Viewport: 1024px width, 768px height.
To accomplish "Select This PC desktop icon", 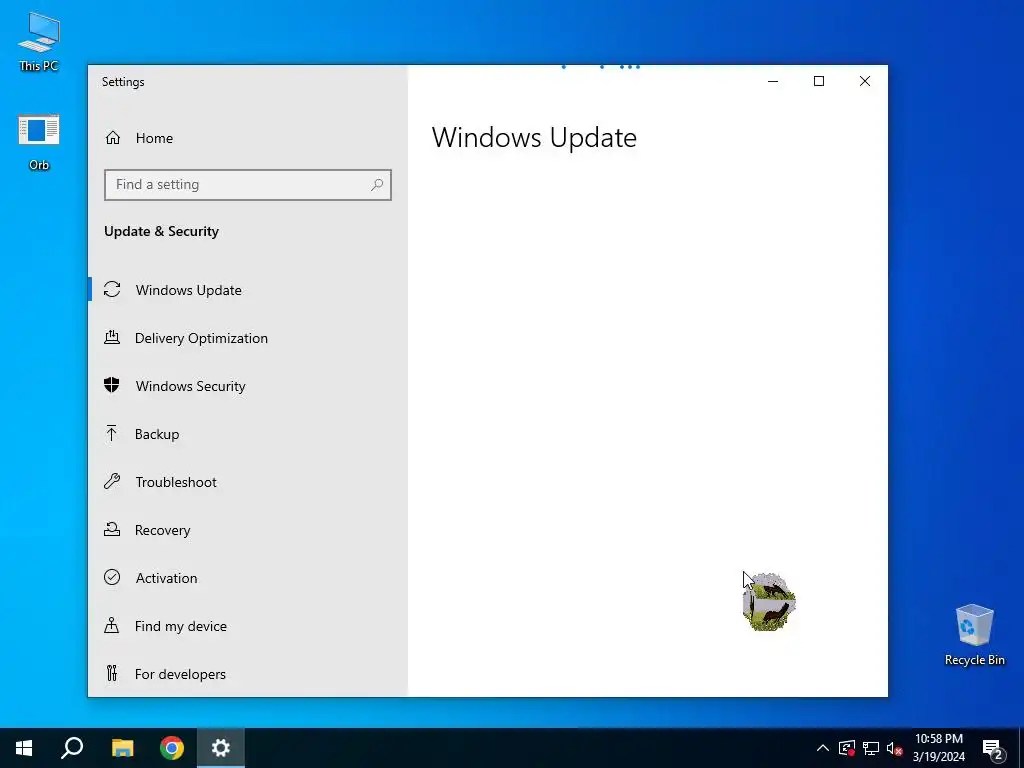I will click(39, 42).
